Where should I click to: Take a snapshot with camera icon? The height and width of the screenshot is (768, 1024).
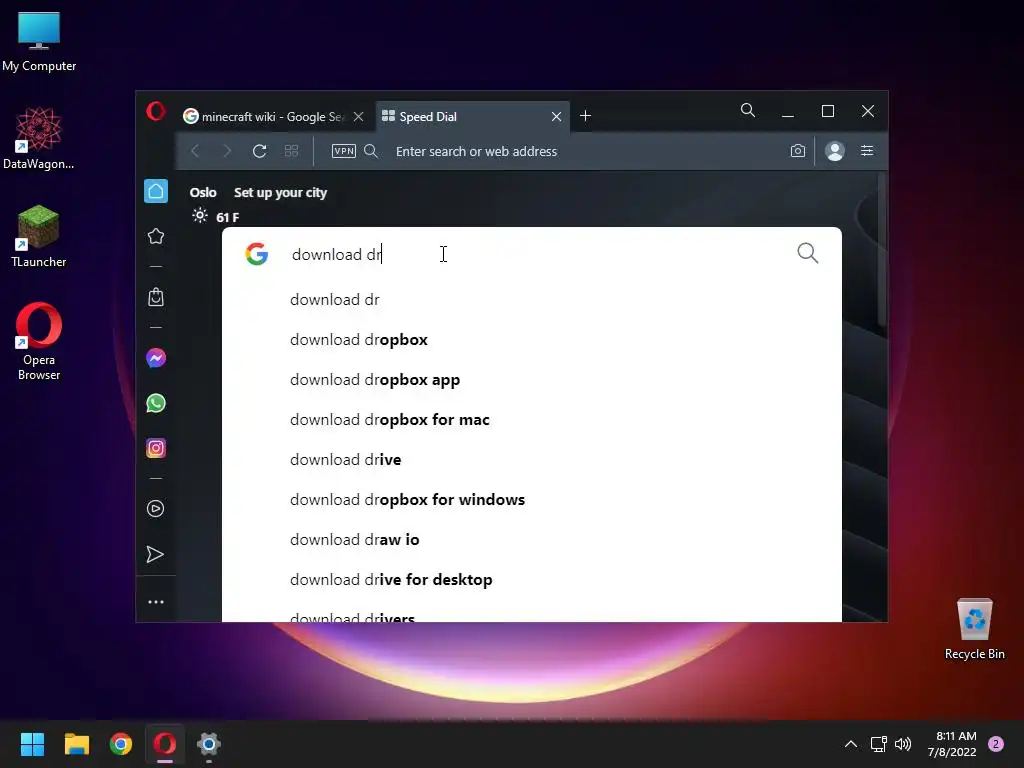click(x=797, y=151)
